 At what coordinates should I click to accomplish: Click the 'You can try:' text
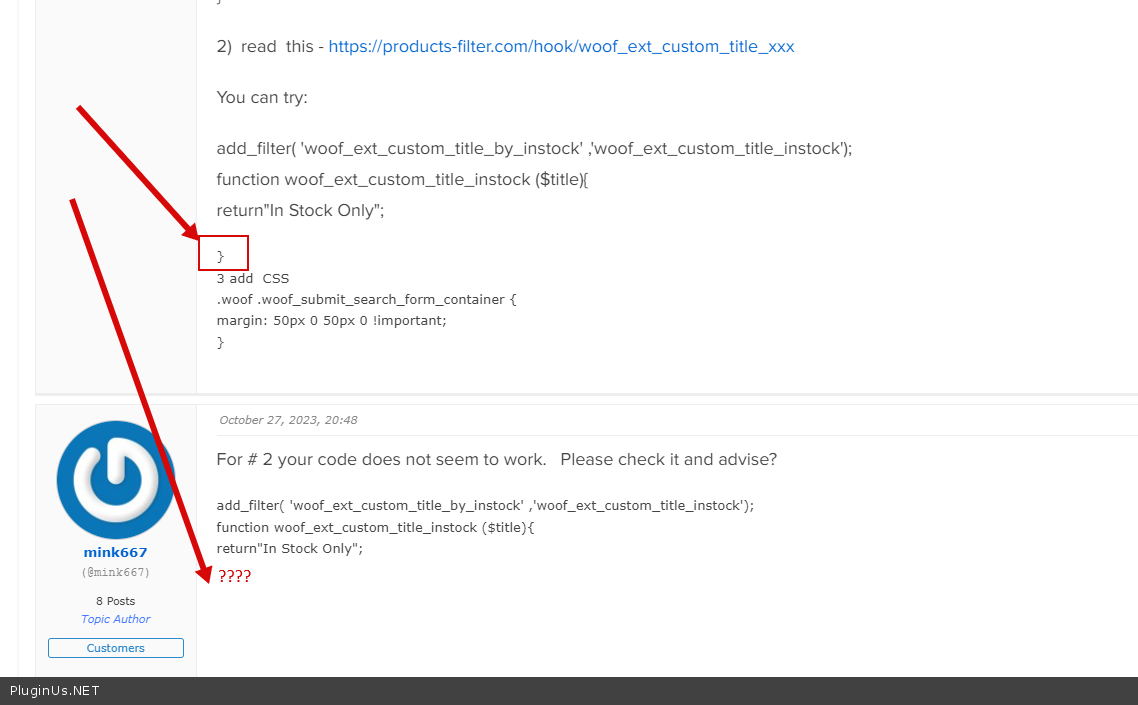point(262,98)
